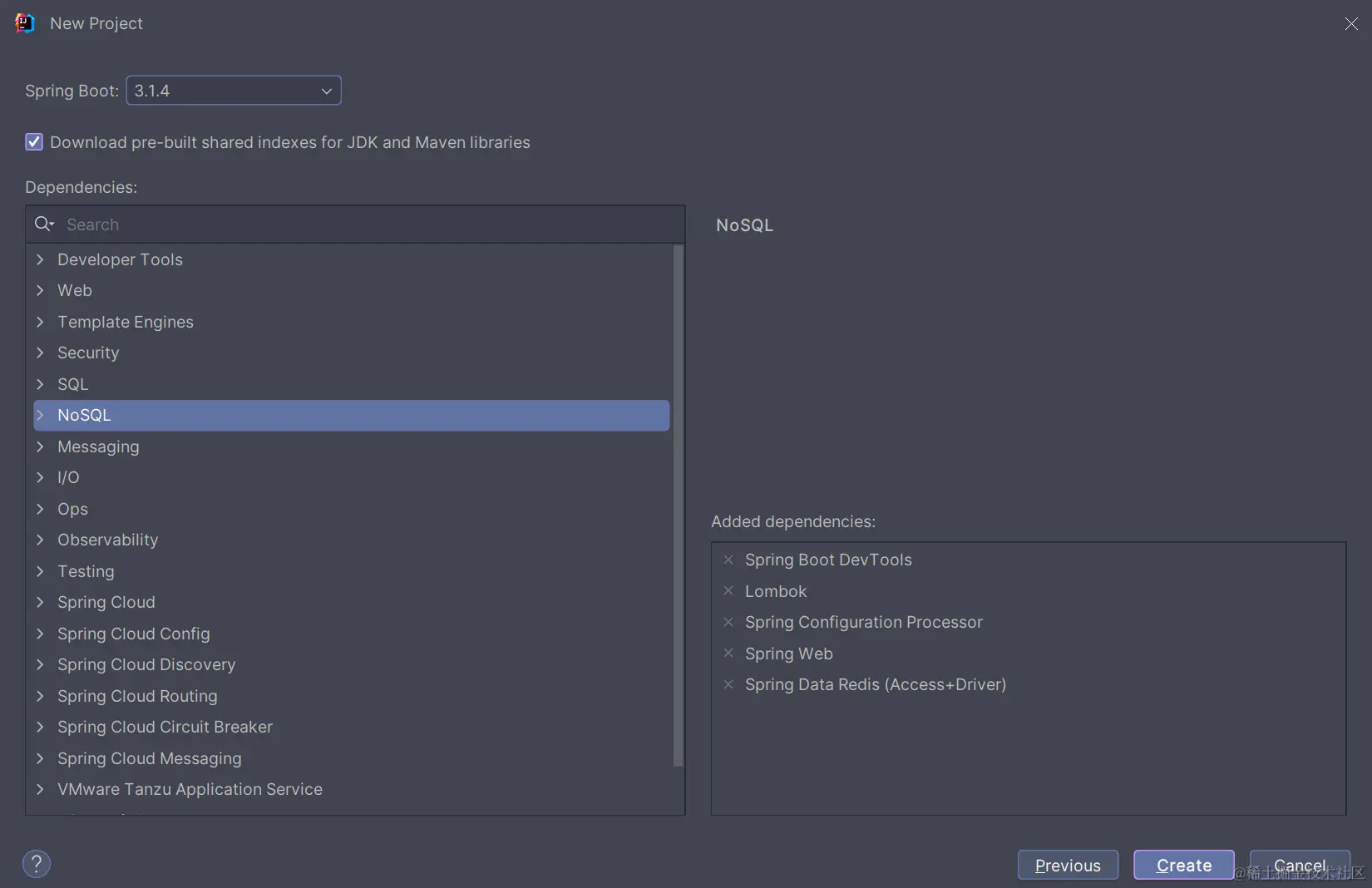The width and height of the screenshot is (1372, 888).
Task: Expand the NoSQL category chevron
Action: coord(40,415)
